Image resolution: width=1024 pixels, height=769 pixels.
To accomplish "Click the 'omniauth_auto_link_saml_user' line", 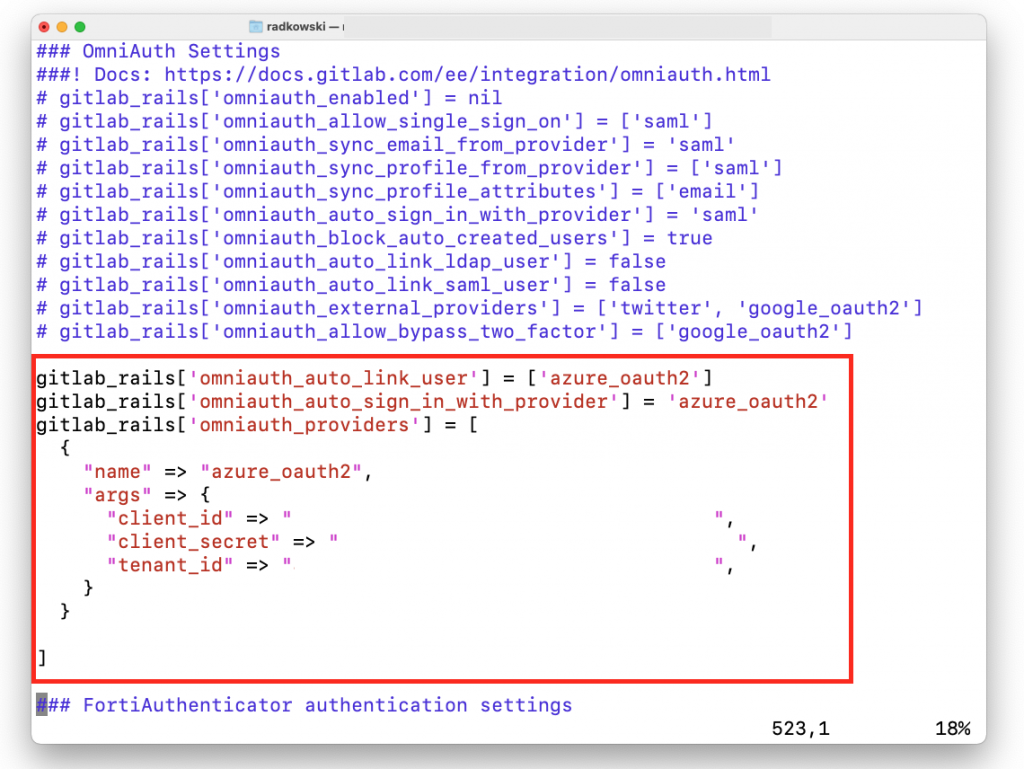I will click(x=351, y=285).
